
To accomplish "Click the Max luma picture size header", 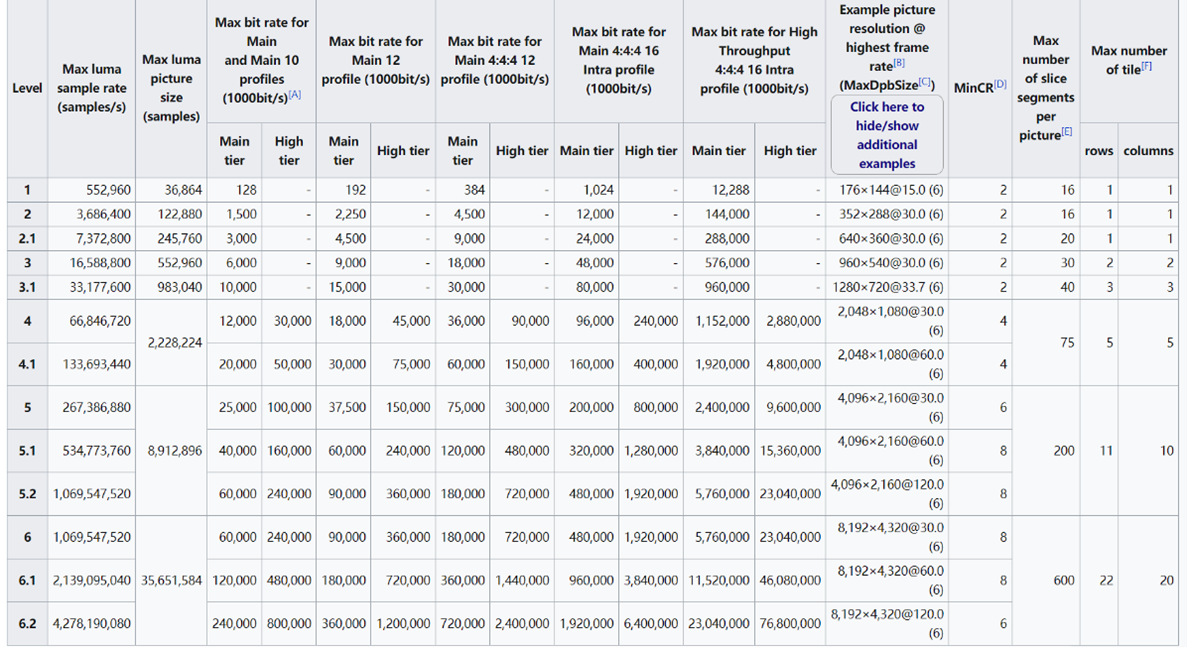I will pos(171,88).
